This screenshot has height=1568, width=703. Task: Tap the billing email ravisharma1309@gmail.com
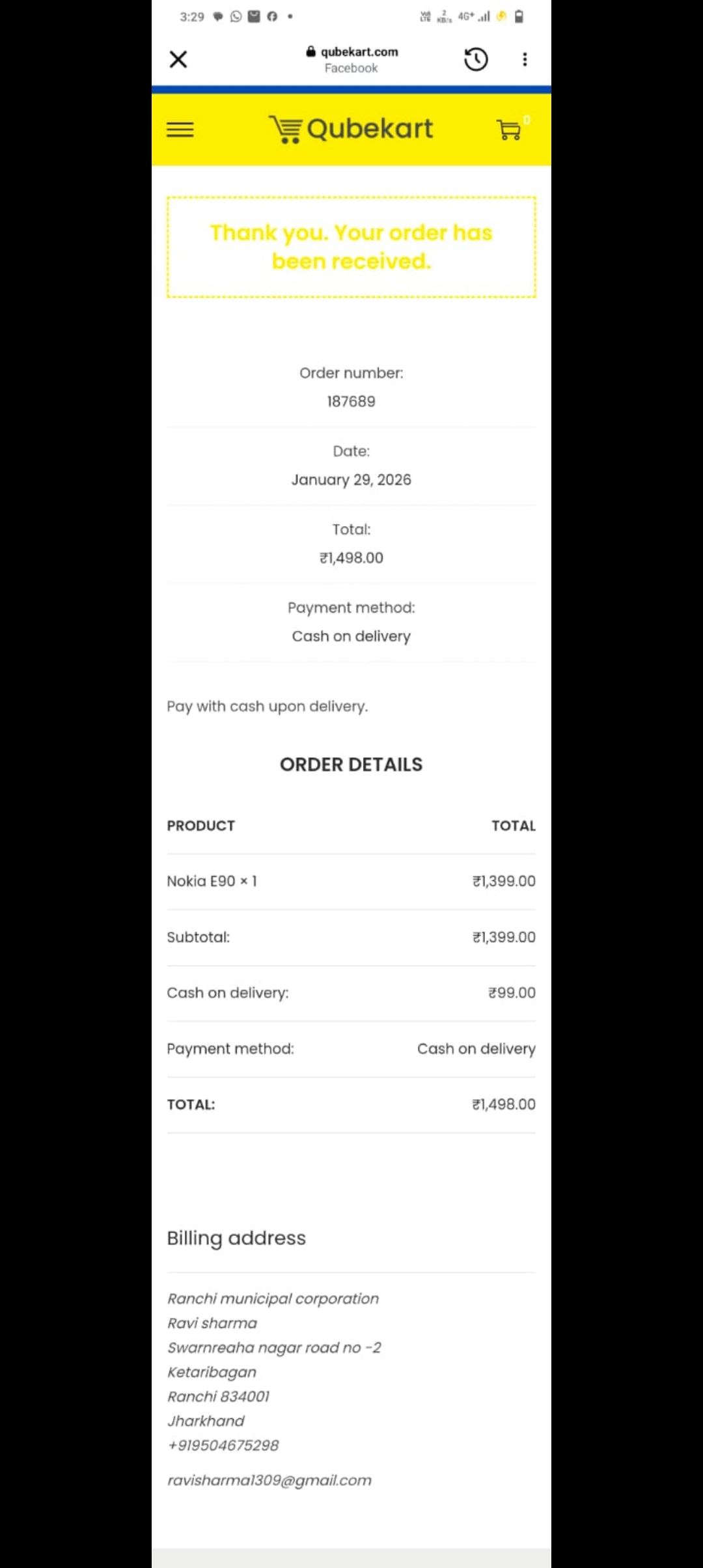click(269, 1480)
